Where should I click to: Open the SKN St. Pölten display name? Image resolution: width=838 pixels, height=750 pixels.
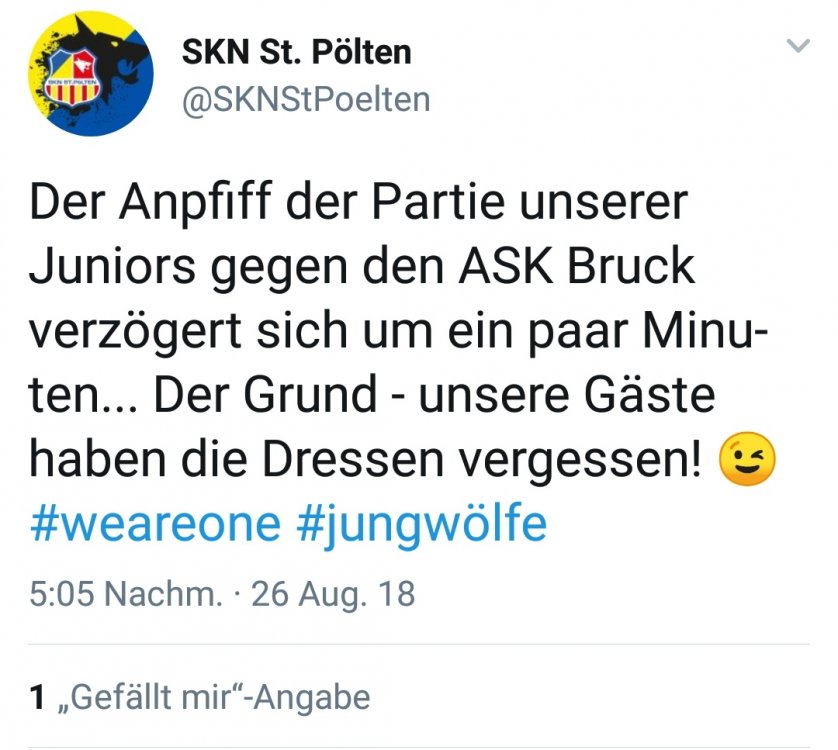[x=297, y=52]
